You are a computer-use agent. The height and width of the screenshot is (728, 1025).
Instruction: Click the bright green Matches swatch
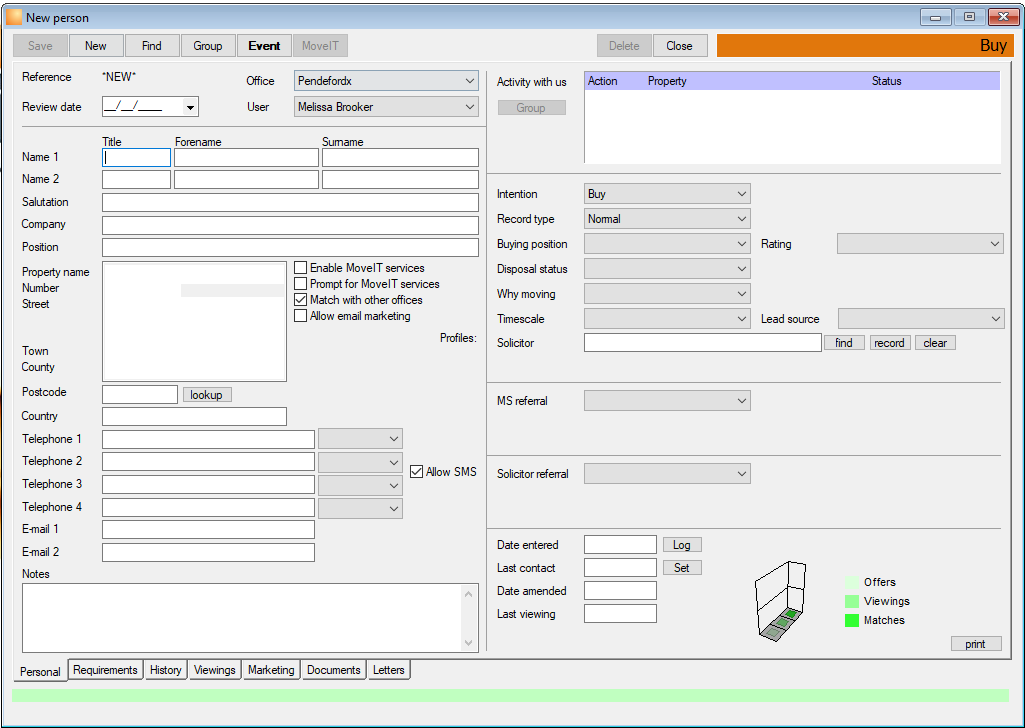pos(852,620)
